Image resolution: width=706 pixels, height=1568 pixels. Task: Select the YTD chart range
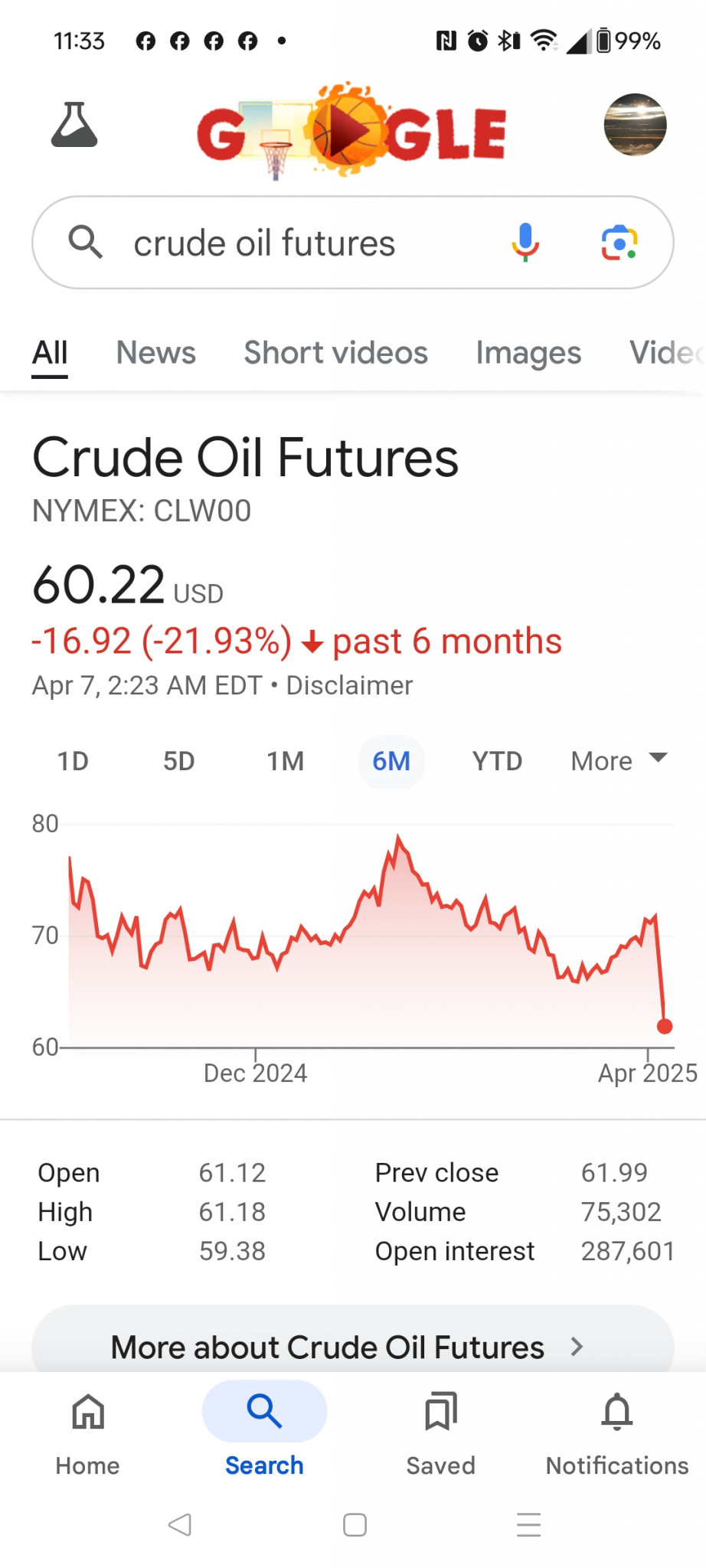click(497, 761)
